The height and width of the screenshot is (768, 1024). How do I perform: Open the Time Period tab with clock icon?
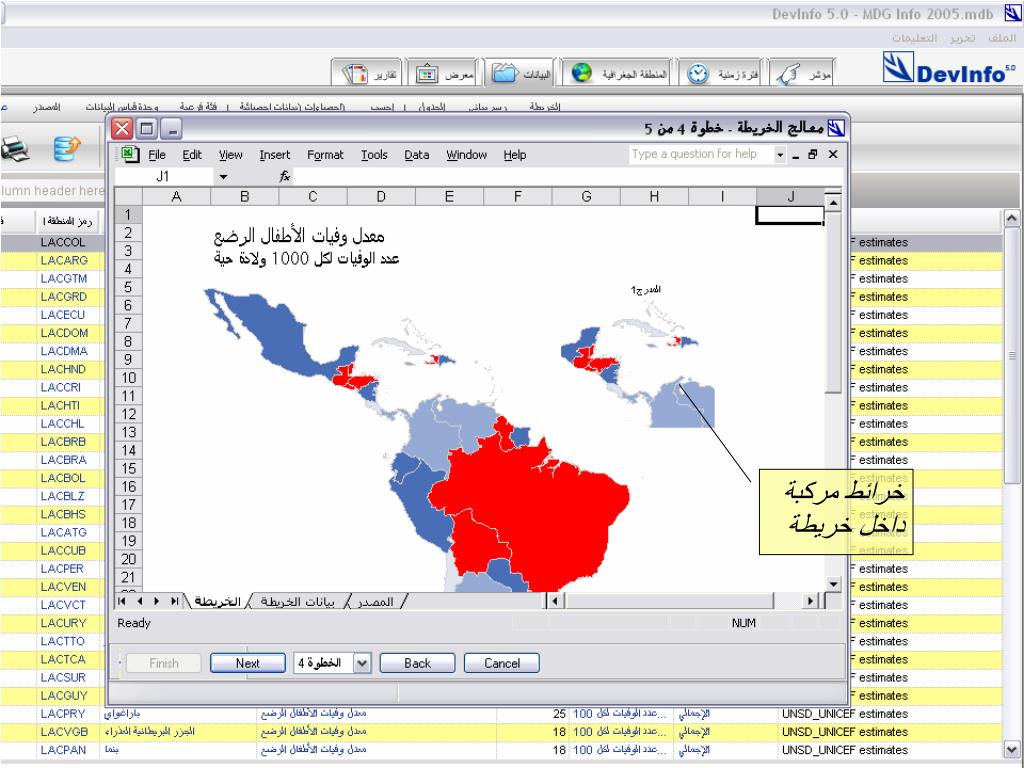722,74
